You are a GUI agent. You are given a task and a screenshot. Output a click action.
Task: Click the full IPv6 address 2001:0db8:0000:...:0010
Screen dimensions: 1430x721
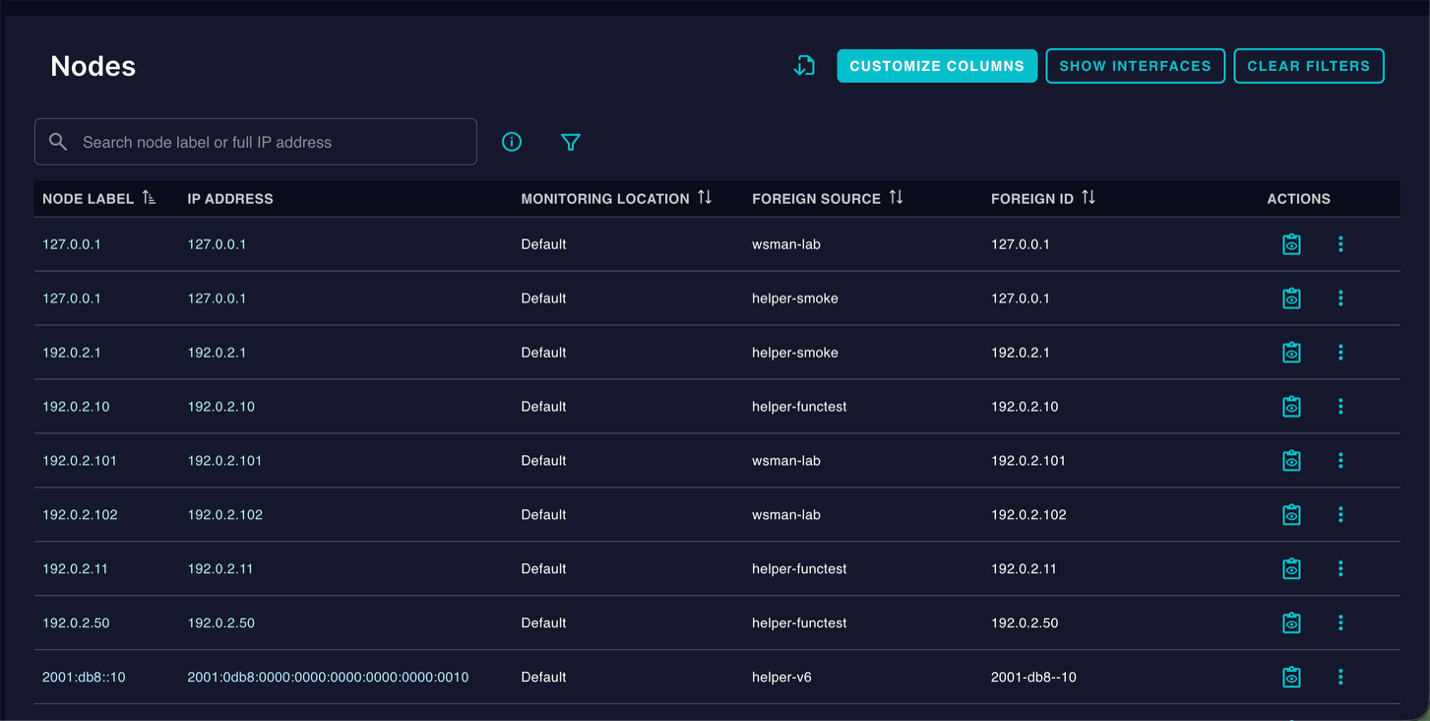point(328,677)
